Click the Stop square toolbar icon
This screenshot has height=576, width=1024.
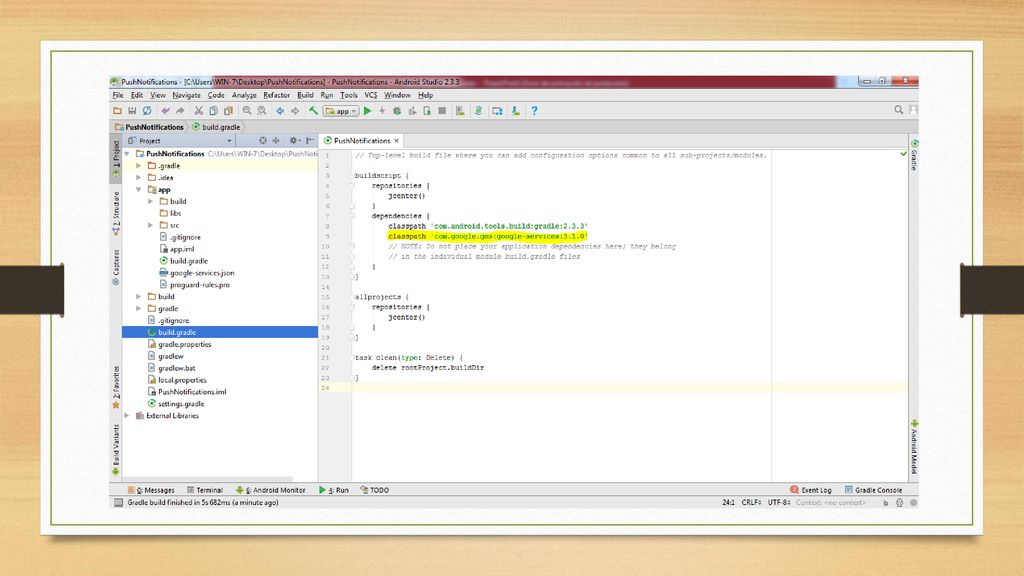coord(442,111)
